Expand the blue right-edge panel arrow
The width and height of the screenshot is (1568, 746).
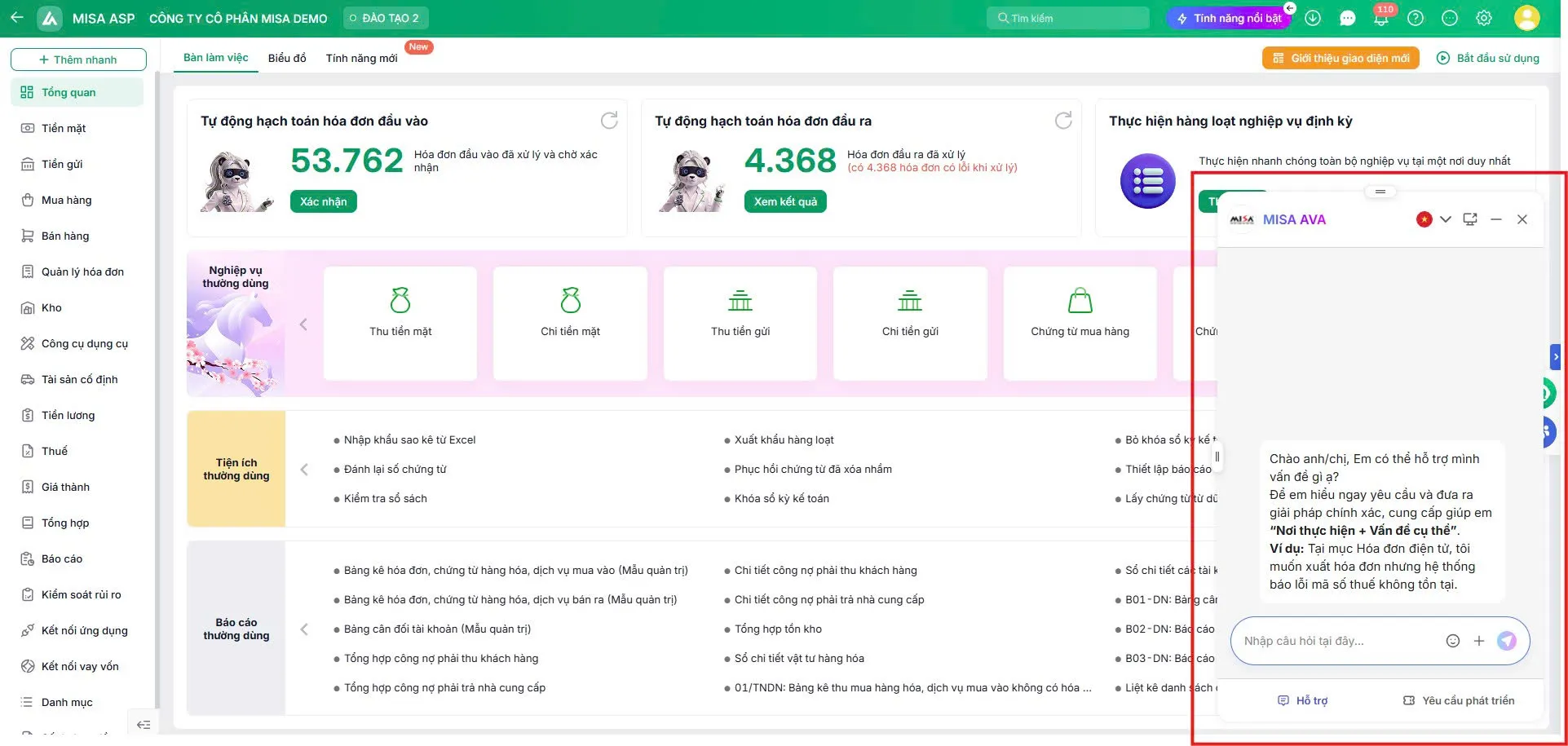pyautogui.click(x=1555, y=356)
